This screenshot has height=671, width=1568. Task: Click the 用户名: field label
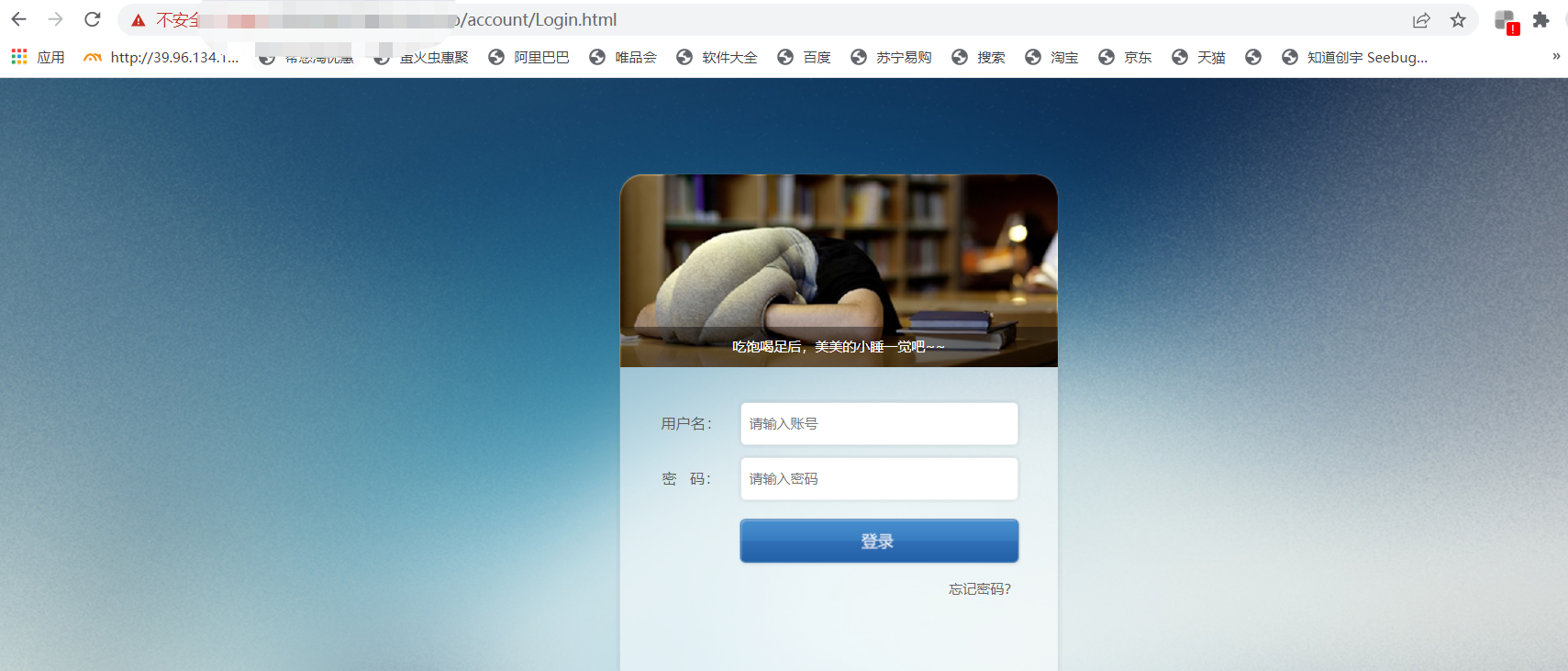point(686,423)
